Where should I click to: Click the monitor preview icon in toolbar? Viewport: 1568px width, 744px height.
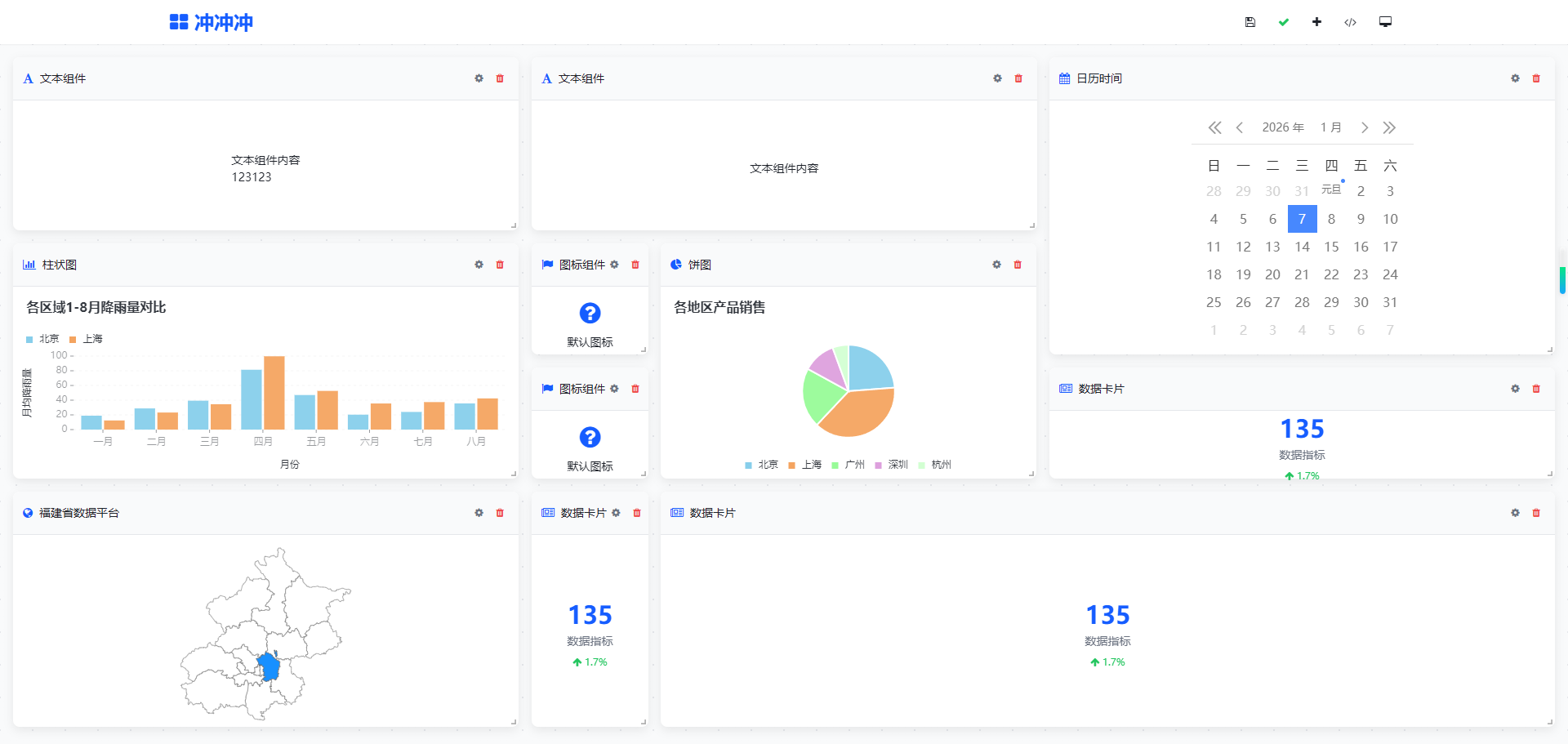pyautogui.click(x=1385, y=22)
